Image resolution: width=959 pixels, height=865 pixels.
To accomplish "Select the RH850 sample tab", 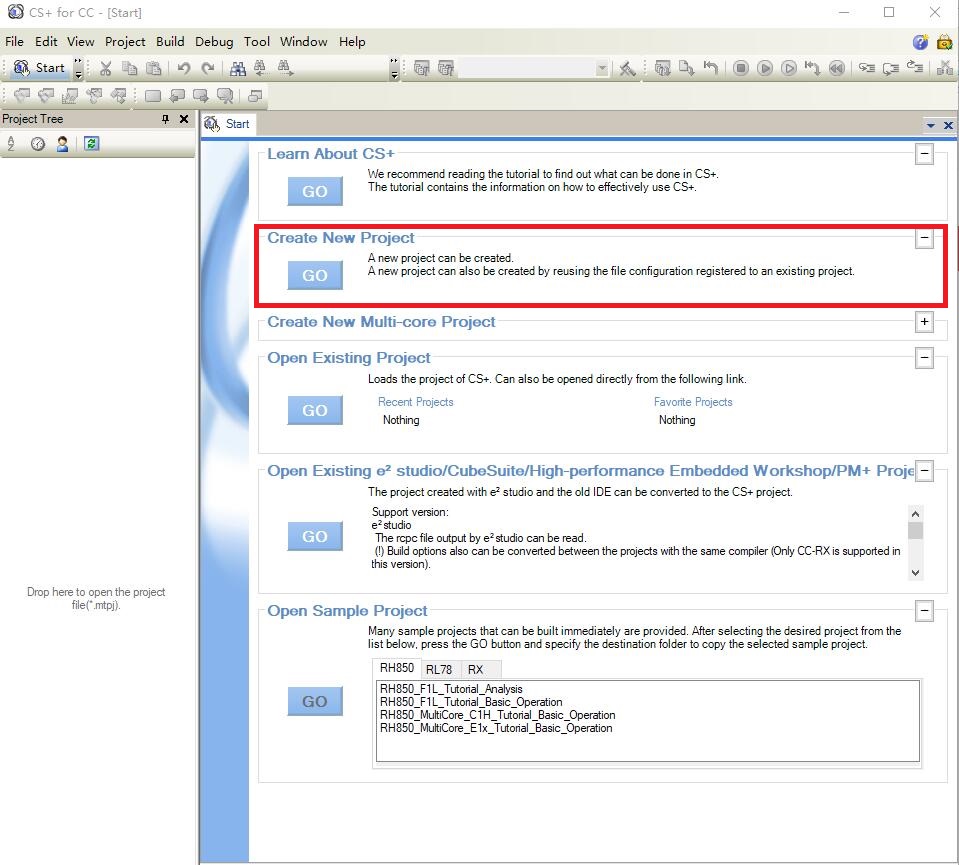I will coord(397,668).
